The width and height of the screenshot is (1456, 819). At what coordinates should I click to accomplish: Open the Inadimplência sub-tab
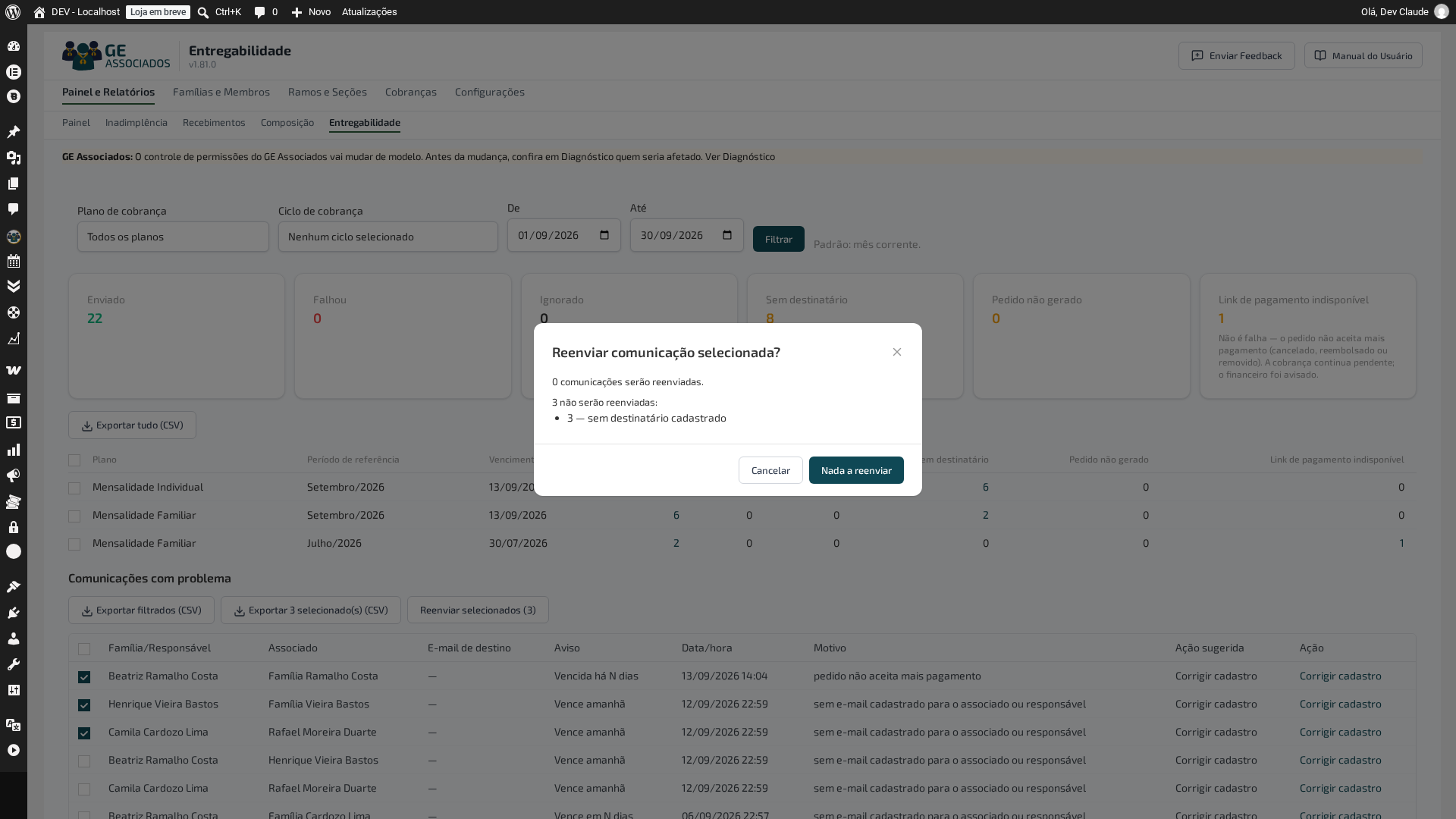[136, 122]
